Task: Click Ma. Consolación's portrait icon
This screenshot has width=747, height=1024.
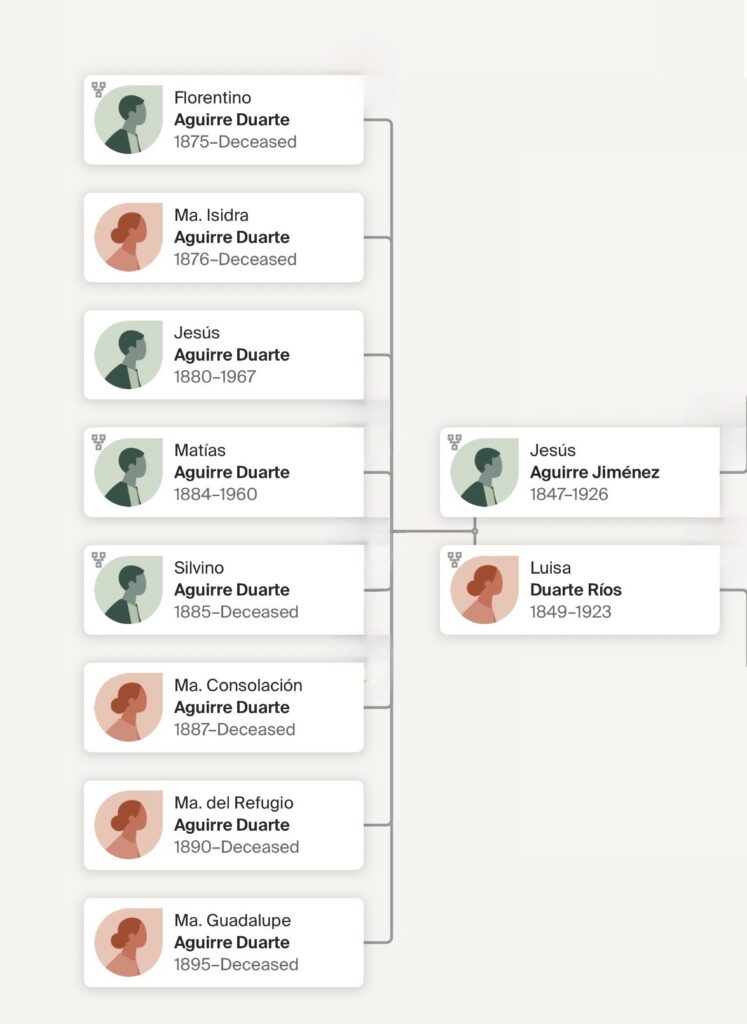Action: [x=128, y=707]
